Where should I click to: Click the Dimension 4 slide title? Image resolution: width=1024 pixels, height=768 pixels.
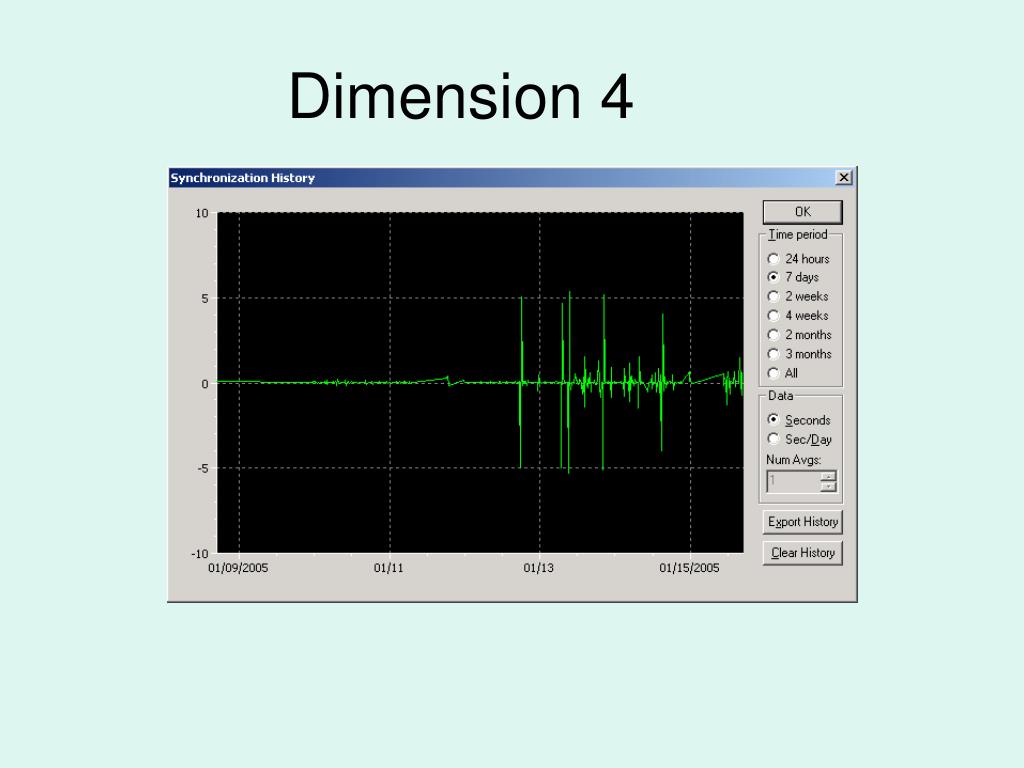(x=461, y=96)
